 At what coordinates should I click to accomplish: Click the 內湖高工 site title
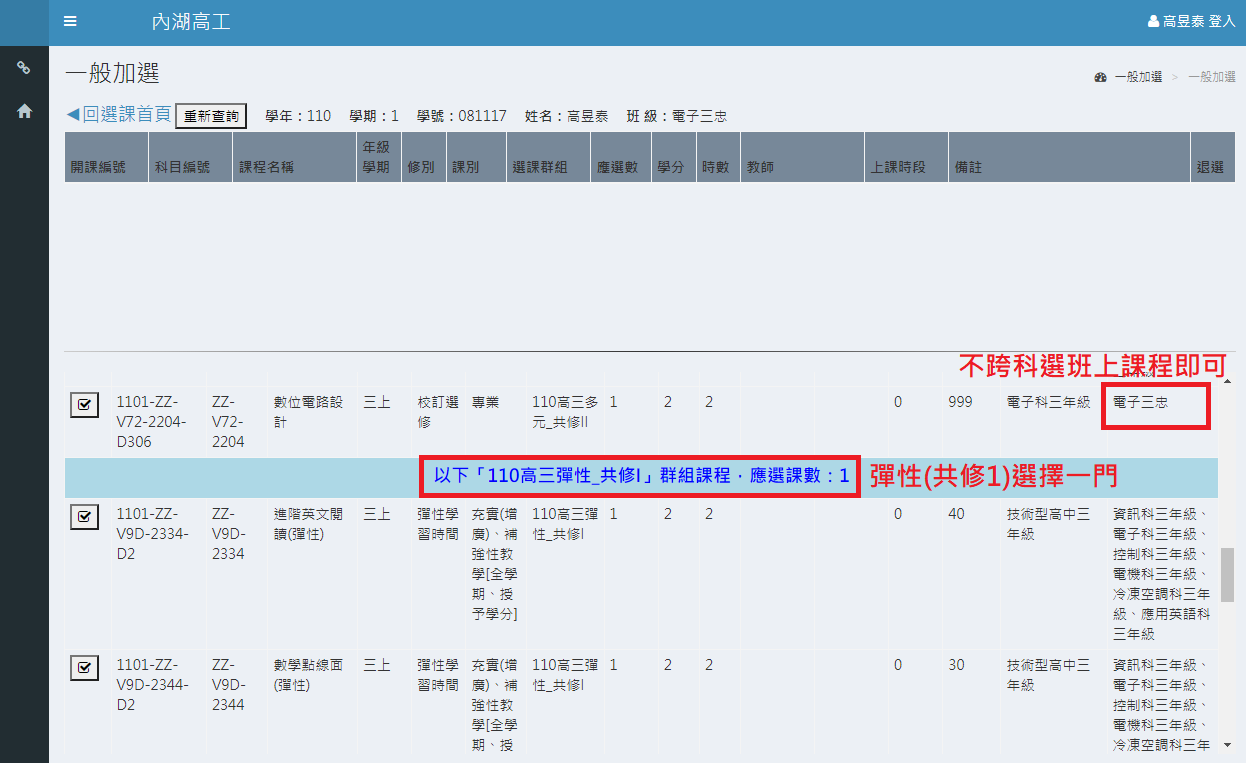[190, 22]
